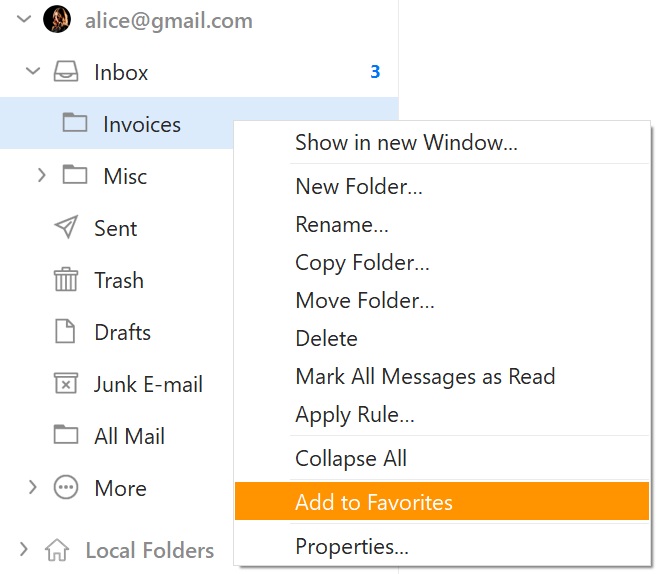Expand the Misc folder chevron
Viewport: 659px width, 574px height.
point(42,175)
